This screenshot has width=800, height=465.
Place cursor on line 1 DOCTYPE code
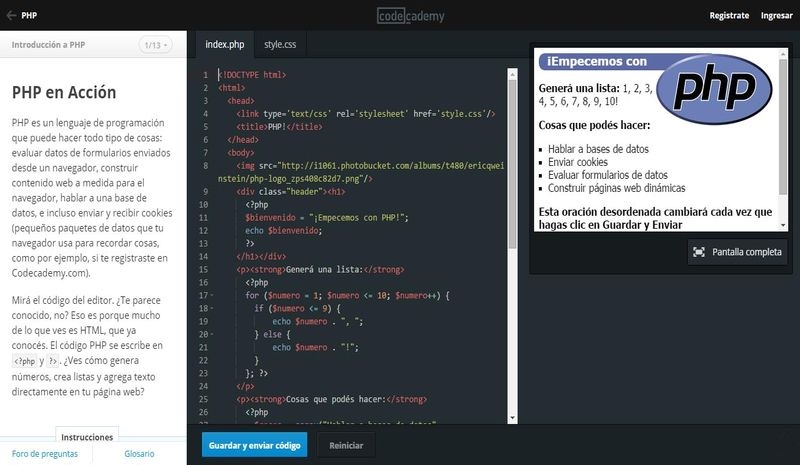pyautogui.click(x=252, y=75)
